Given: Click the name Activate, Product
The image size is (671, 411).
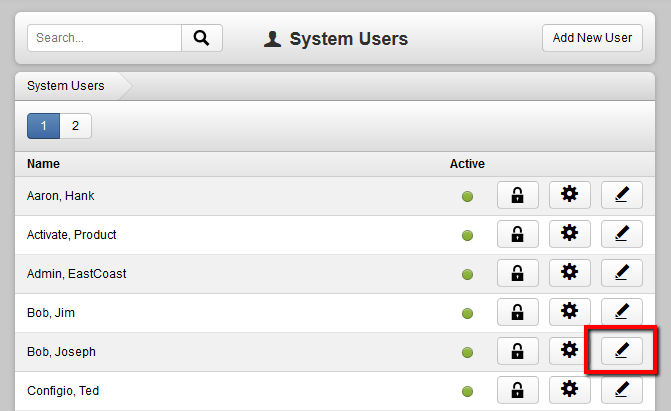Looking at the screenshot, I should 71,235.
